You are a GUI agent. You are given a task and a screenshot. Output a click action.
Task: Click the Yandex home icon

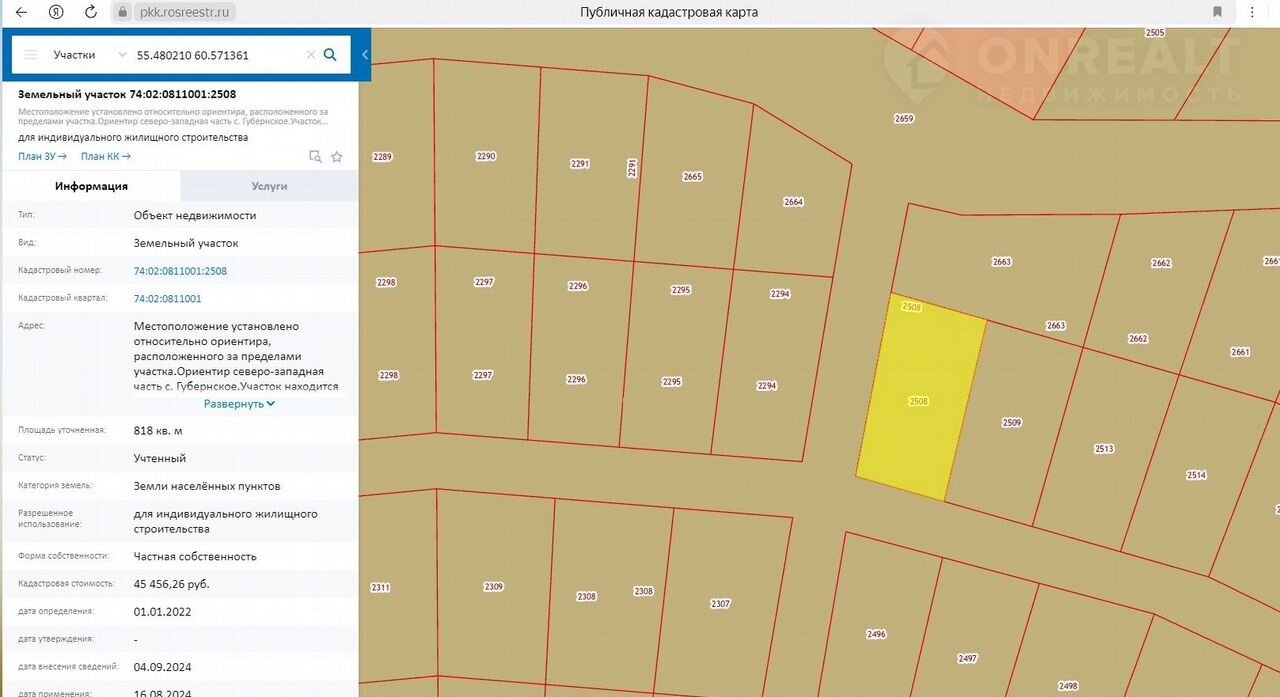57,12
